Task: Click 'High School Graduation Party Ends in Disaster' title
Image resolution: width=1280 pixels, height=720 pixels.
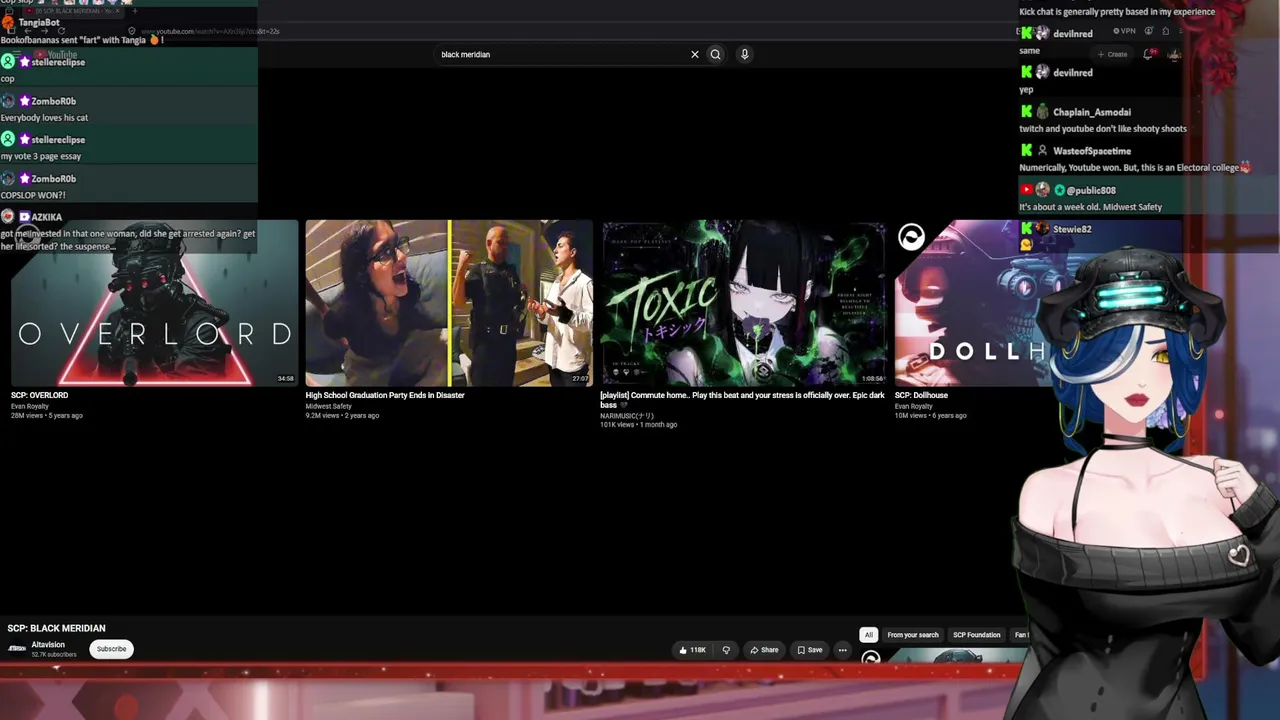Action: [385, 395]
